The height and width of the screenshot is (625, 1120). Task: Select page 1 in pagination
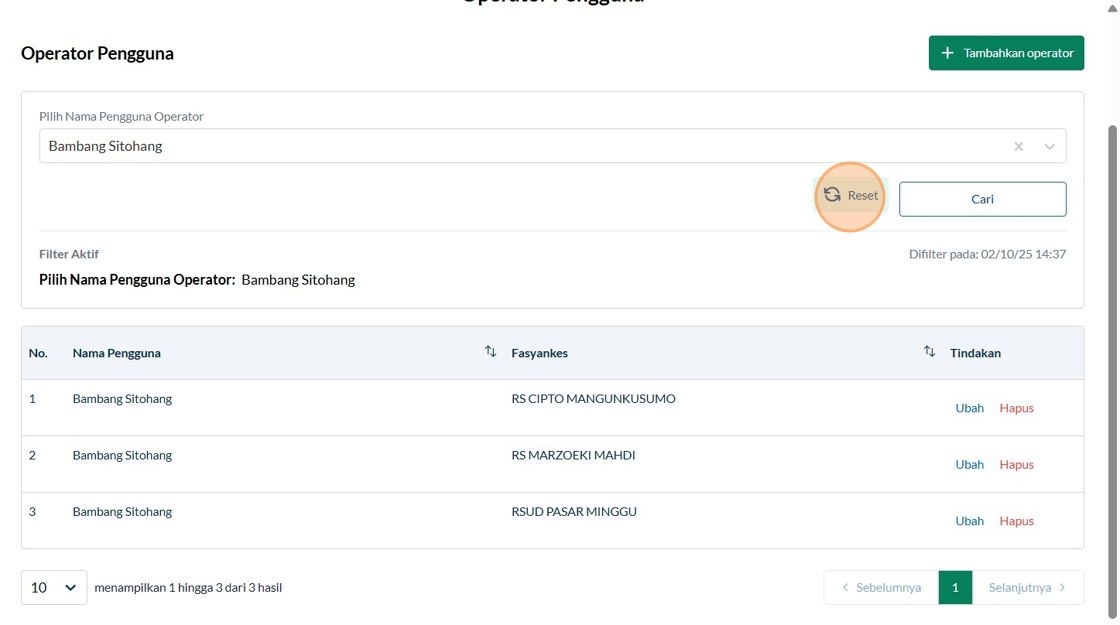[955, 588]
